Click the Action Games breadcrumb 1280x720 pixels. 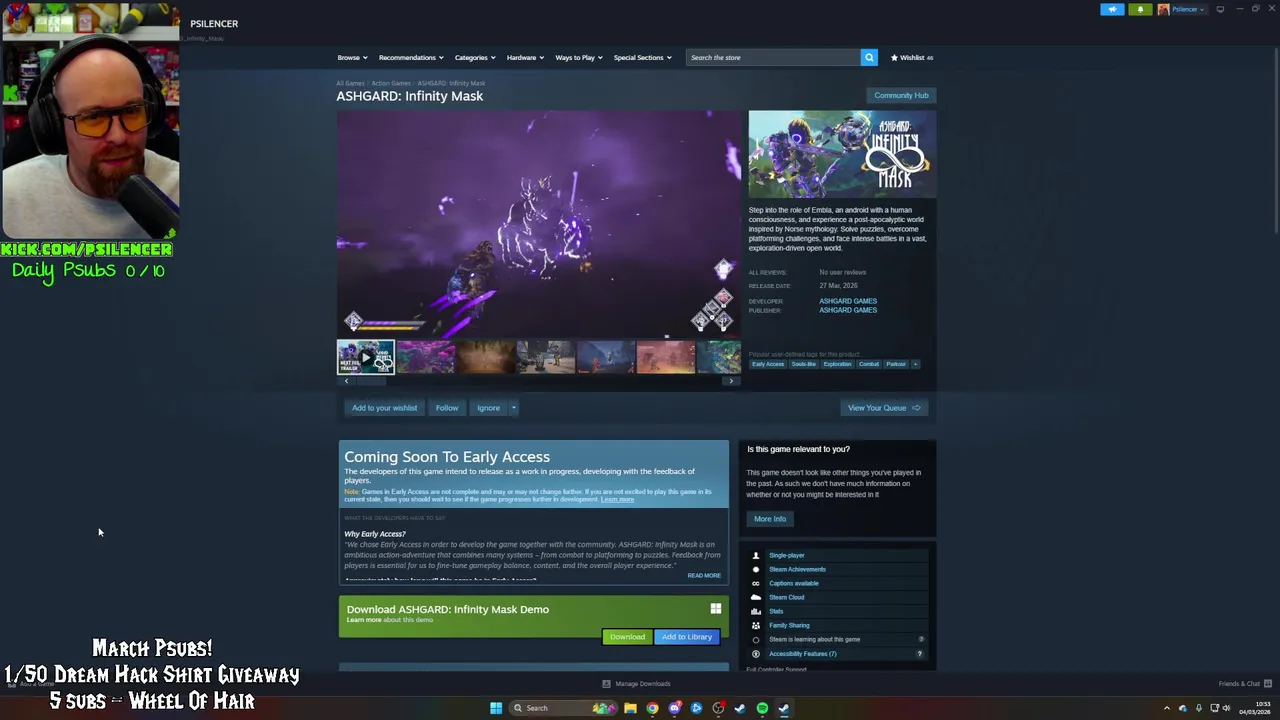point(391,83)
